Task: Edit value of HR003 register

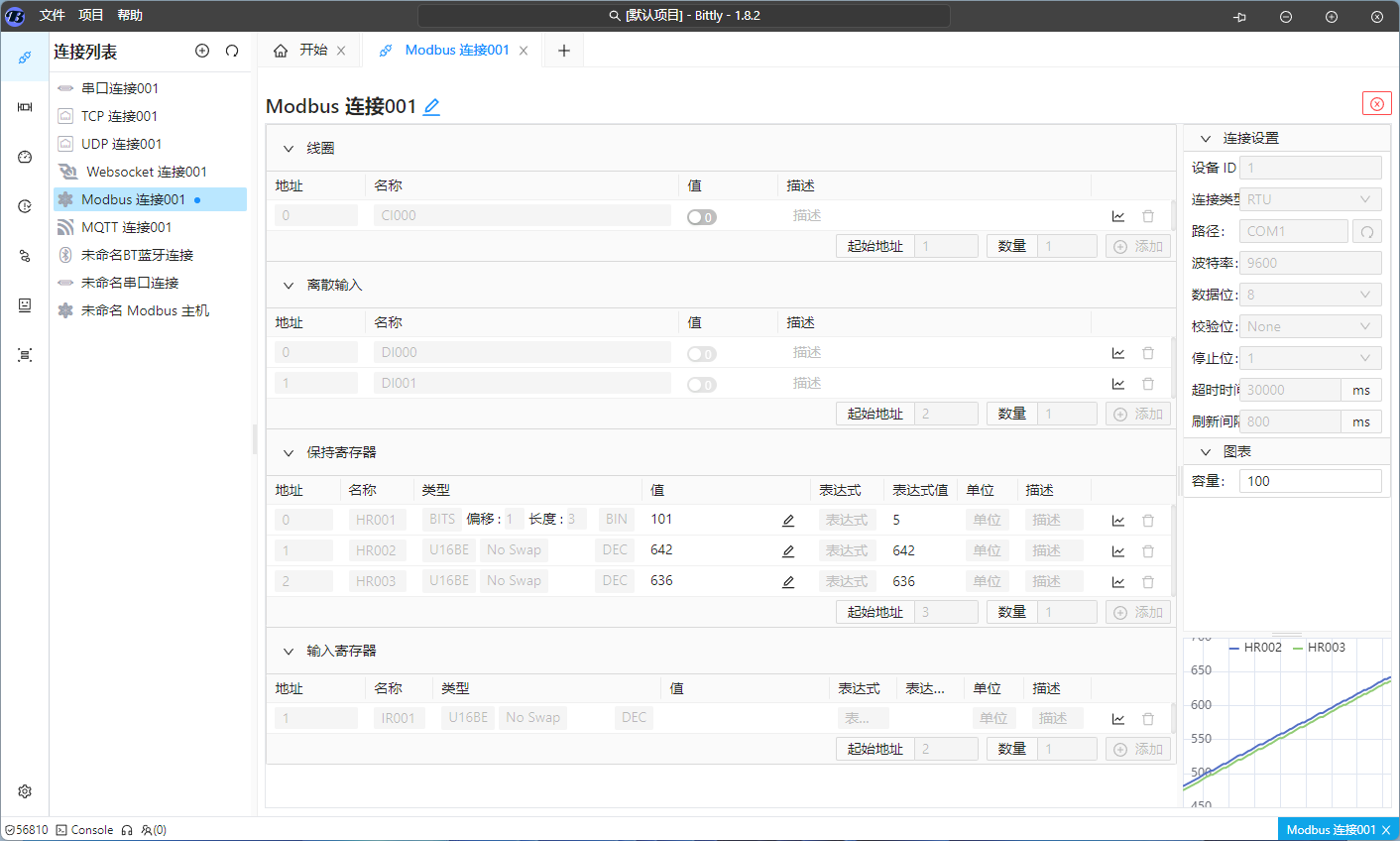Action: [788, 582]
